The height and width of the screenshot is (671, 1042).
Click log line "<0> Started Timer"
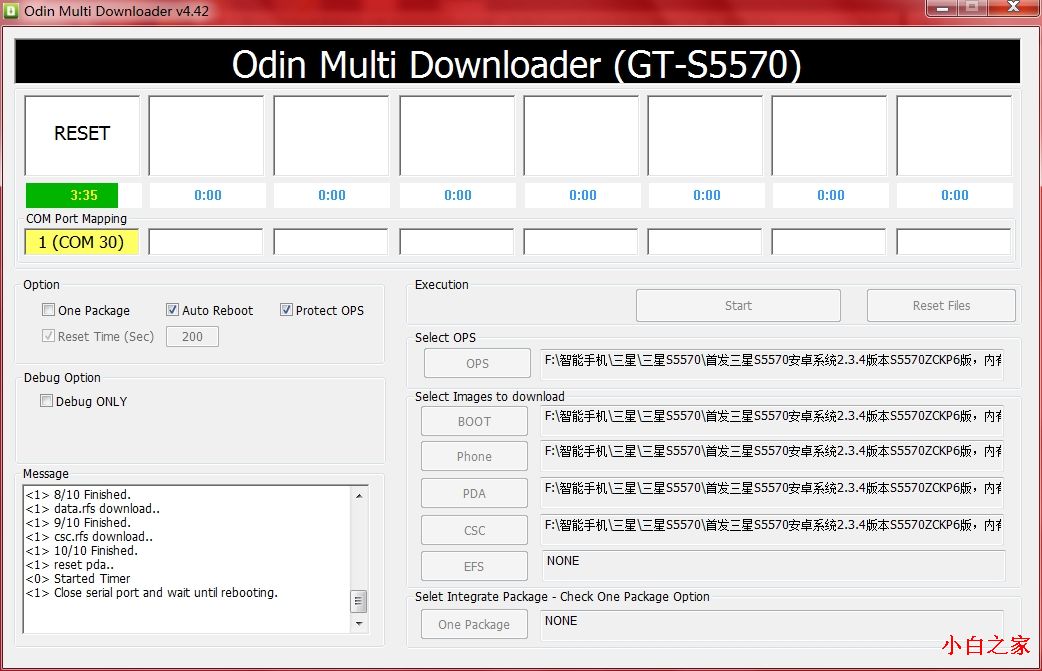[x=78, y=579]
